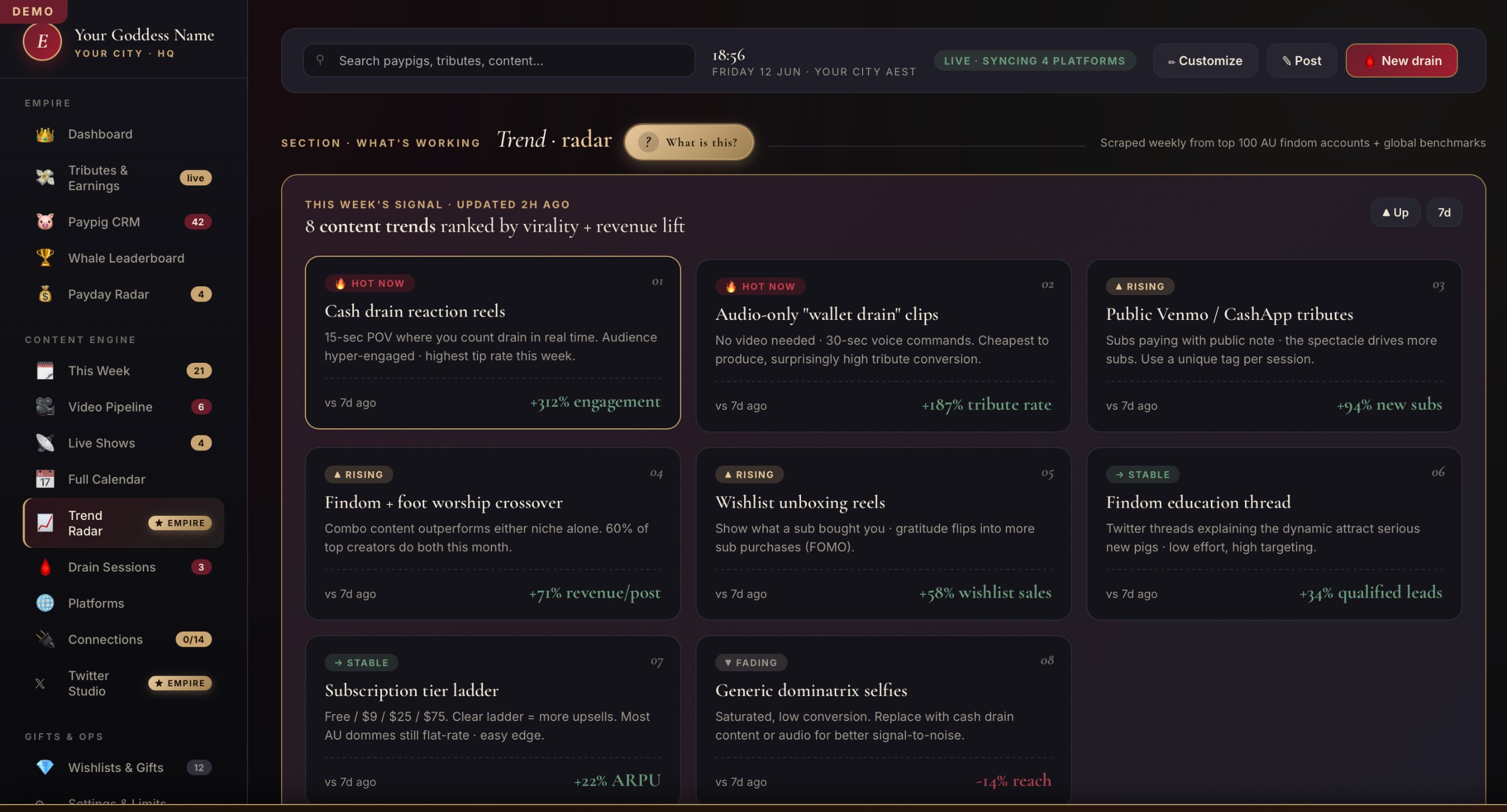
Task: Open Audio-only wallet drain clips card
Action: [x=883, y=346]
